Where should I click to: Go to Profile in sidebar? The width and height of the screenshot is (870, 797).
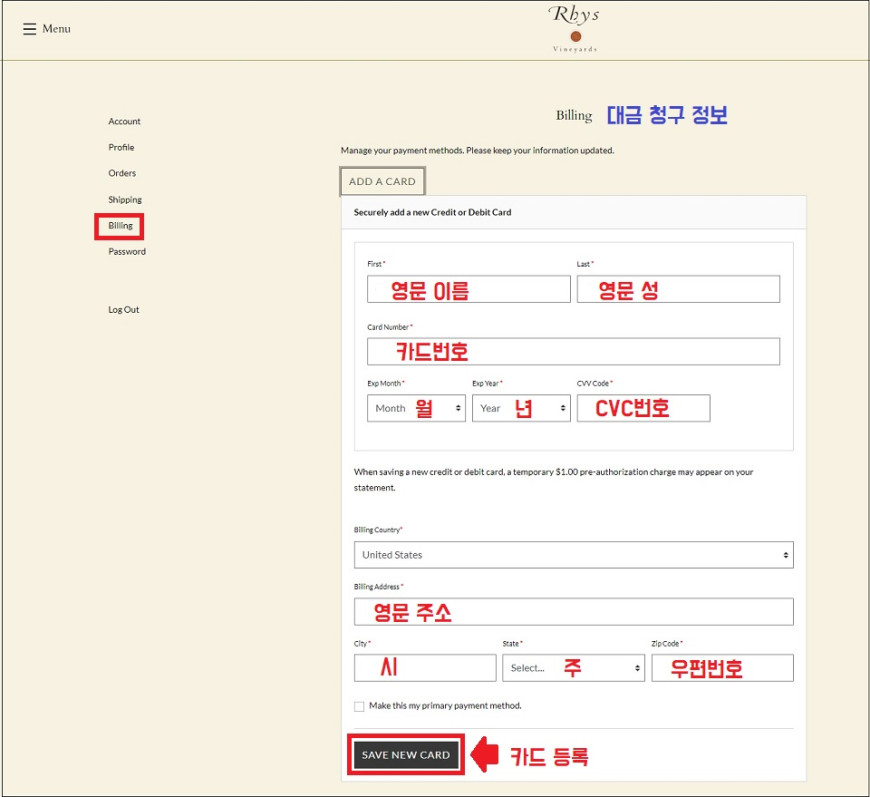(121, 147)
